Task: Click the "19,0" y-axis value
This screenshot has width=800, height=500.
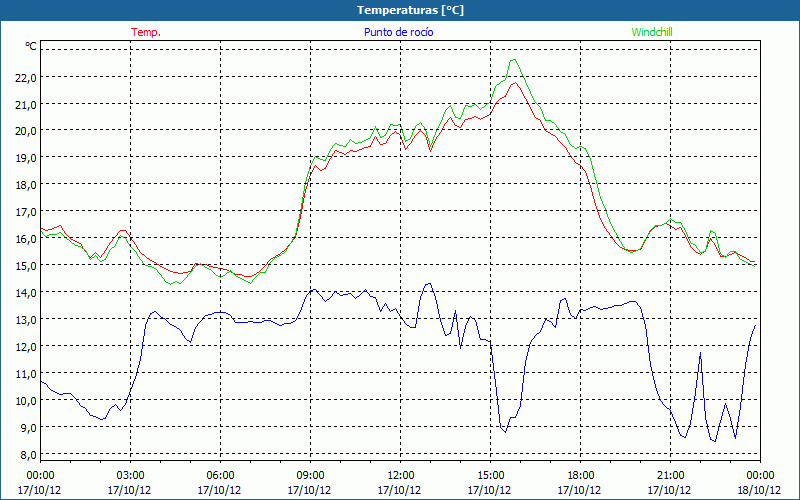Action: 26,158
